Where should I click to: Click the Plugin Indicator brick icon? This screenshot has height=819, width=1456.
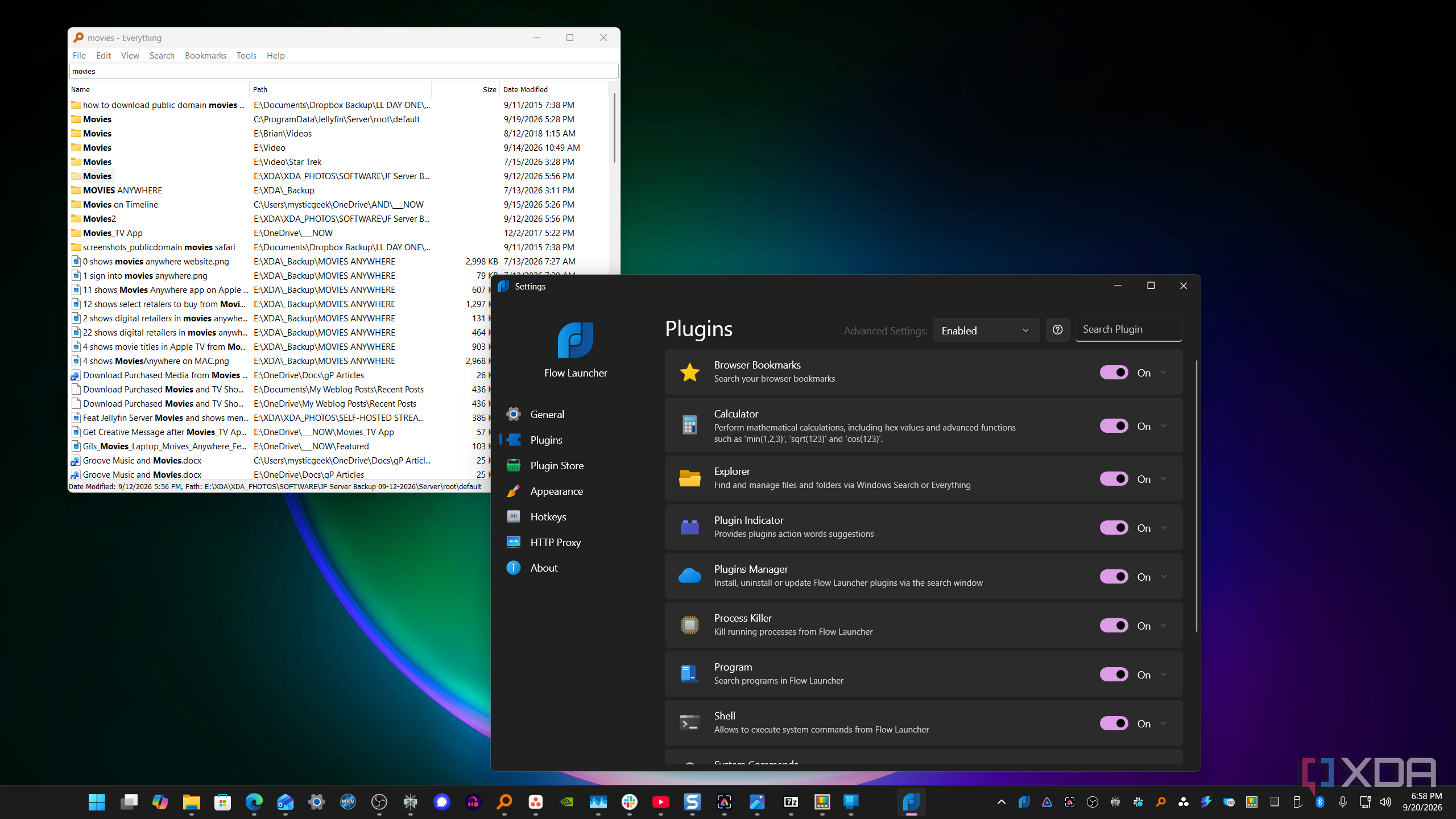click(x=689, y=527)
